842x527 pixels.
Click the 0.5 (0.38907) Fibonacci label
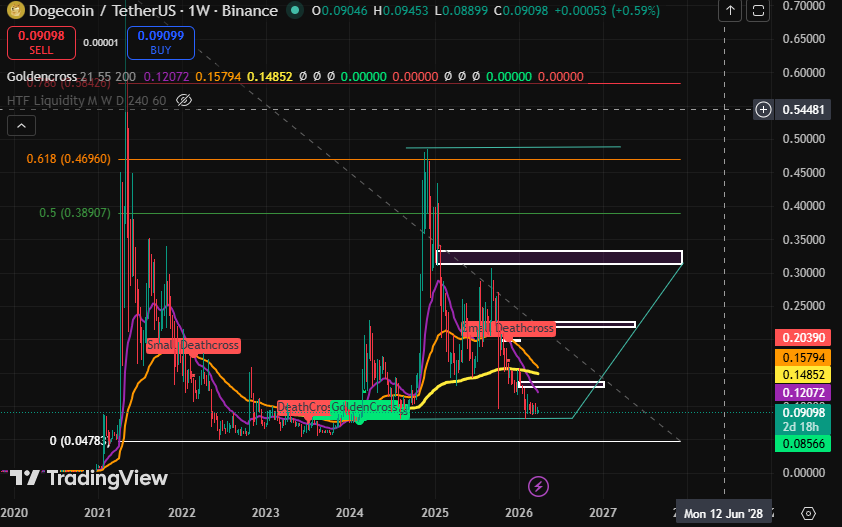coord(75,213)
